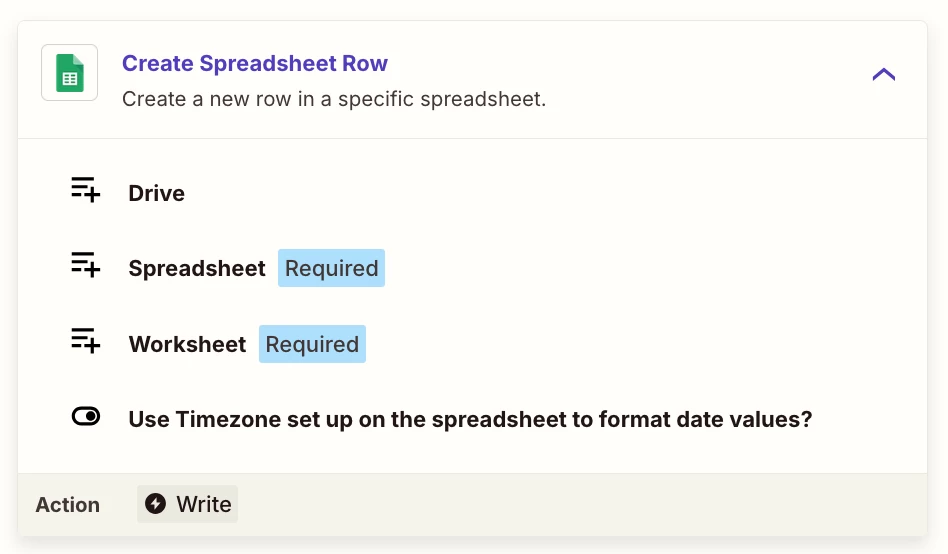The width and height of the screenshot is (948, 554).
Task: Collapse the Create Spreadsheet Row card chevron
Action: click(883, 74)
